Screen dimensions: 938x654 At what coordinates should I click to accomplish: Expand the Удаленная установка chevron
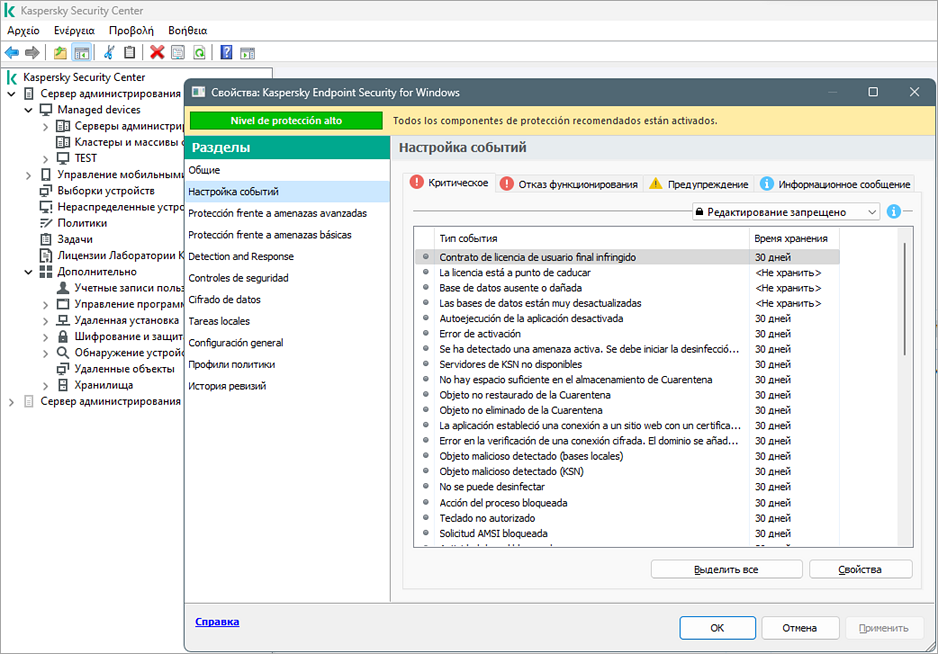[45, 320]
